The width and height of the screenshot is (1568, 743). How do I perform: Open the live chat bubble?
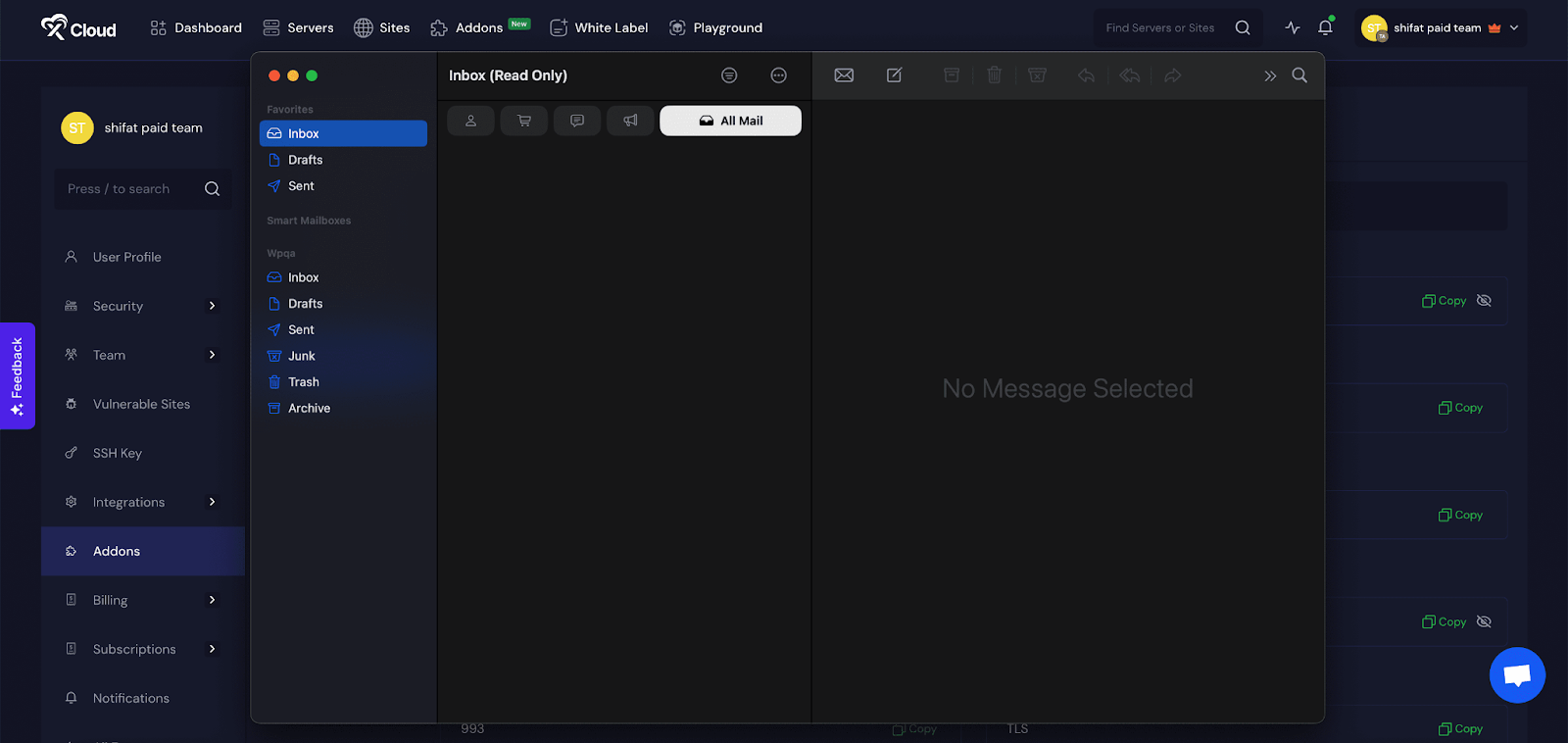click(x=1517, y=674)
